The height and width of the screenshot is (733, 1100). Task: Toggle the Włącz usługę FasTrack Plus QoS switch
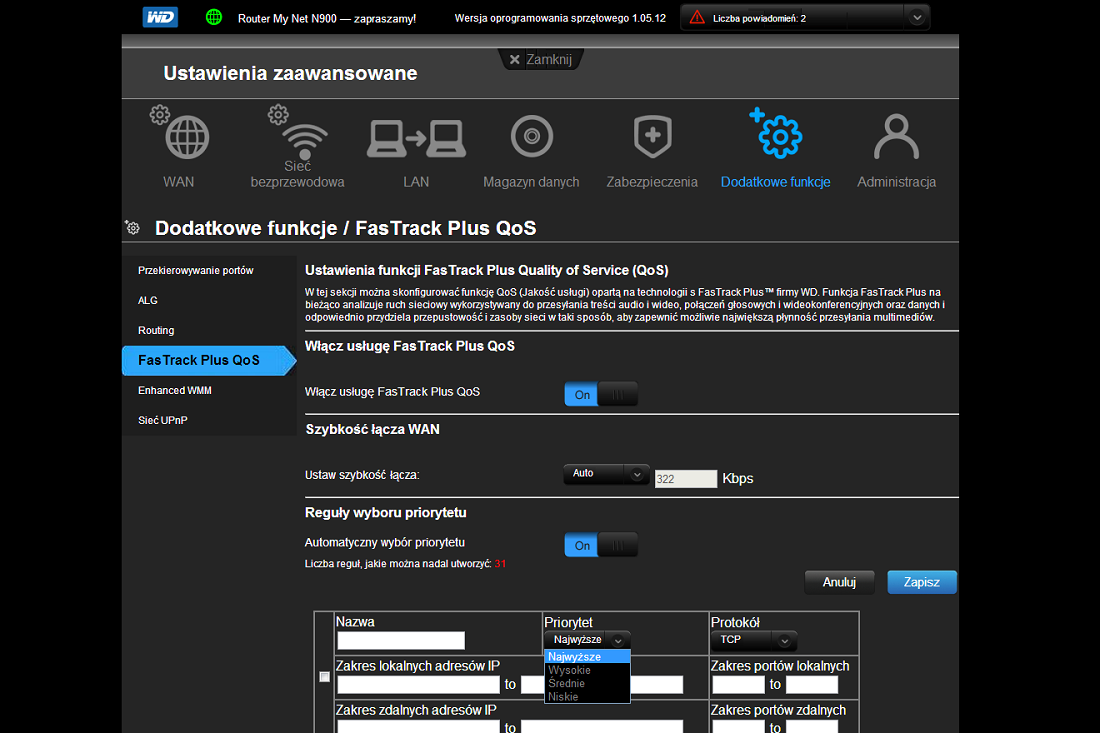[601, 394]
